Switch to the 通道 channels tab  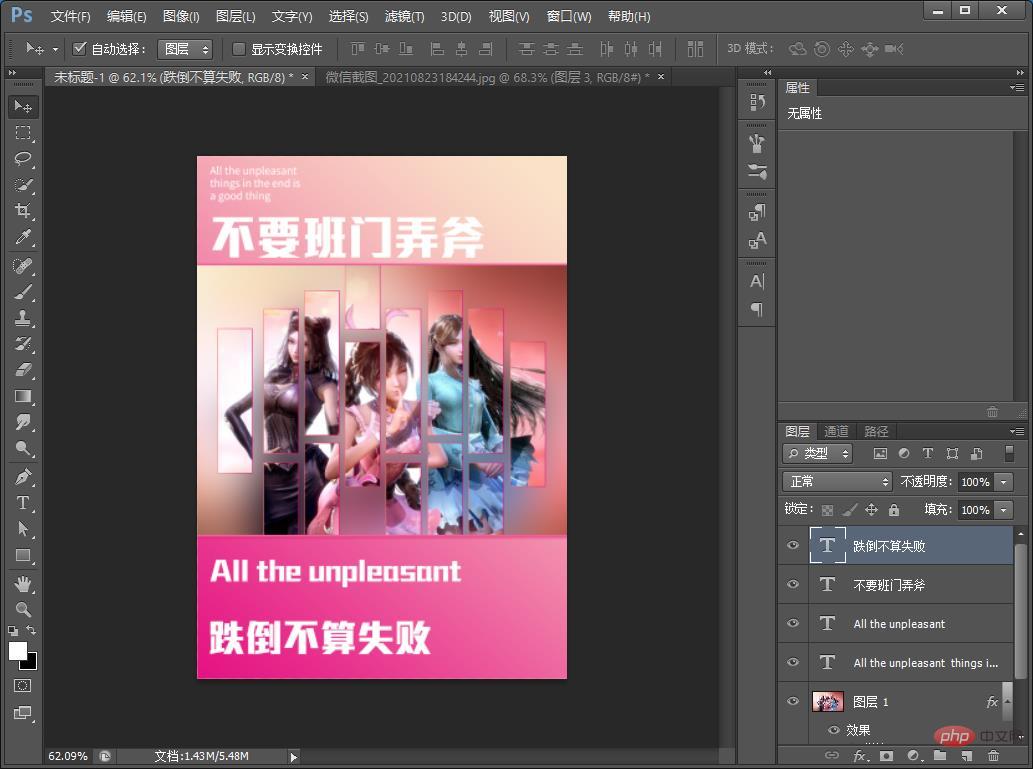pyautogui.click(x=837, y=431)
